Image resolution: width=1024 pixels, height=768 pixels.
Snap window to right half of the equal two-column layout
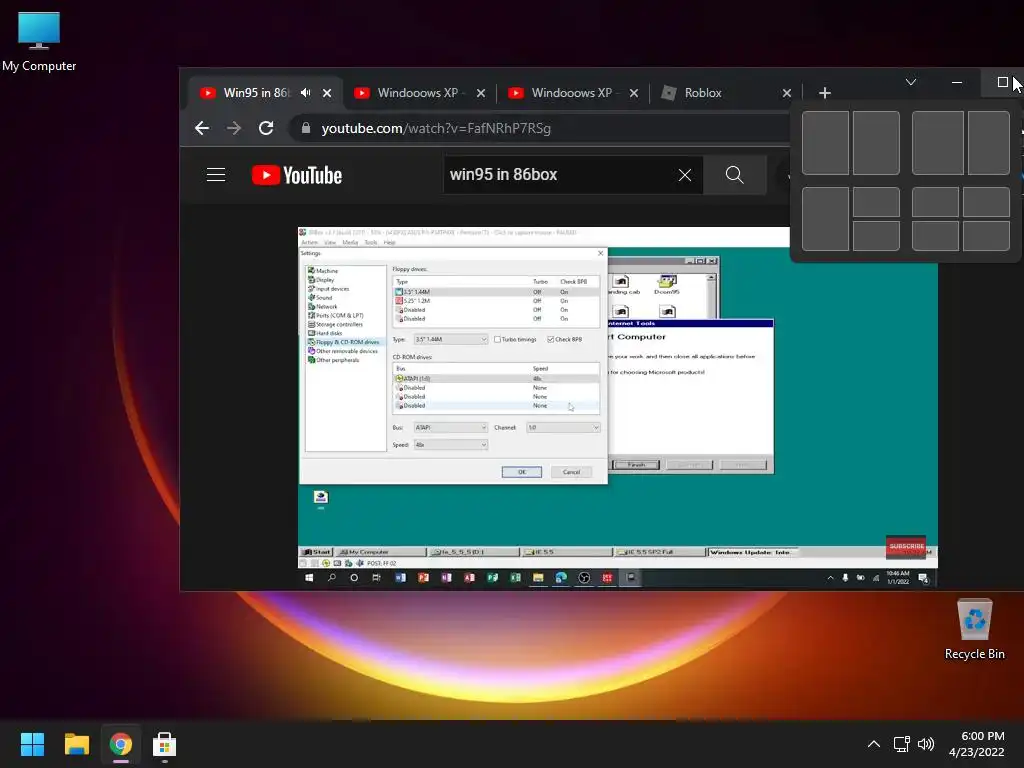tap(876, 143)
